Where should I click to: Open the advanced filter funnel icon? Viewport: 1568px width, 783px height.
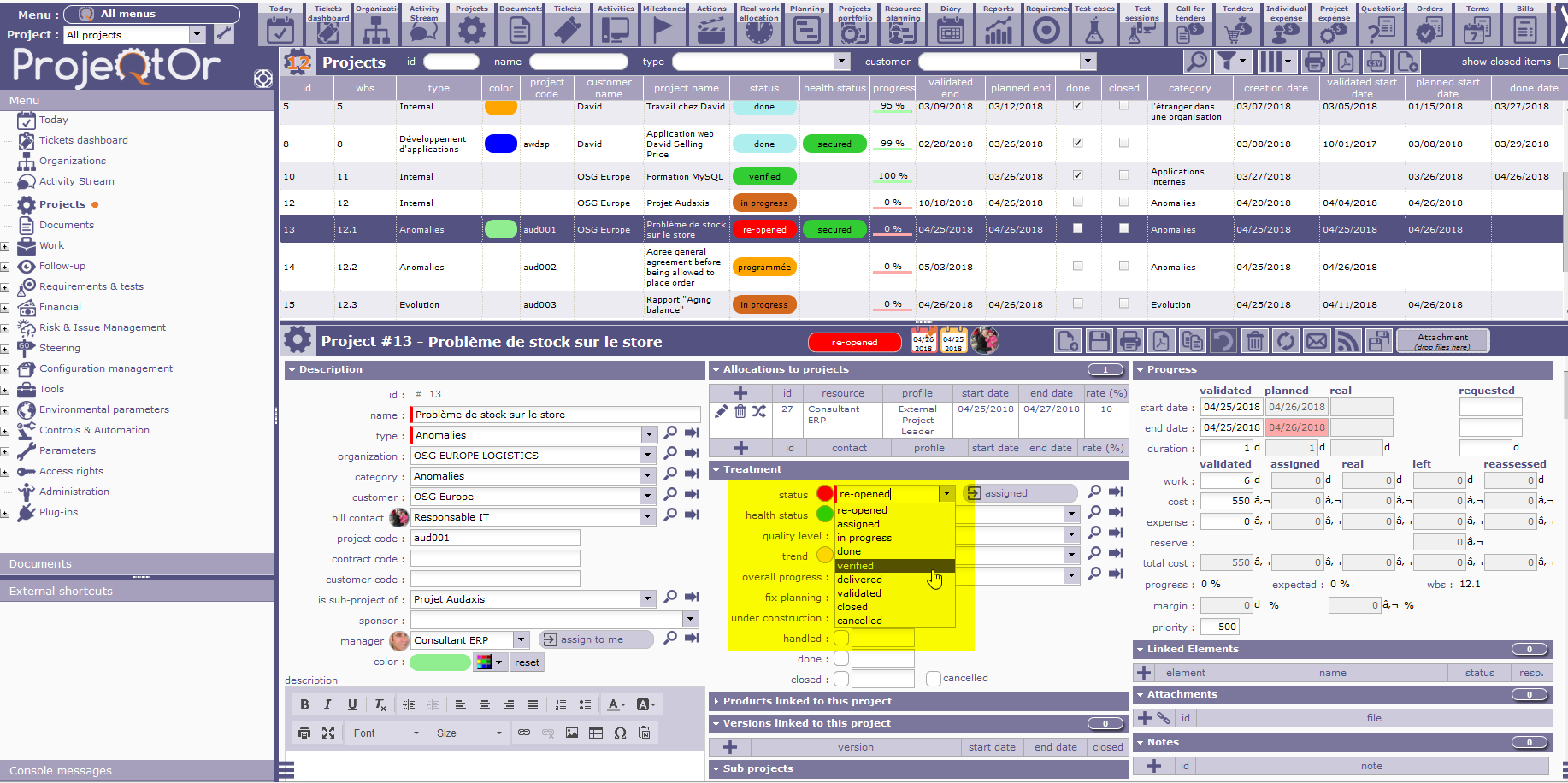coord(1227,62)
